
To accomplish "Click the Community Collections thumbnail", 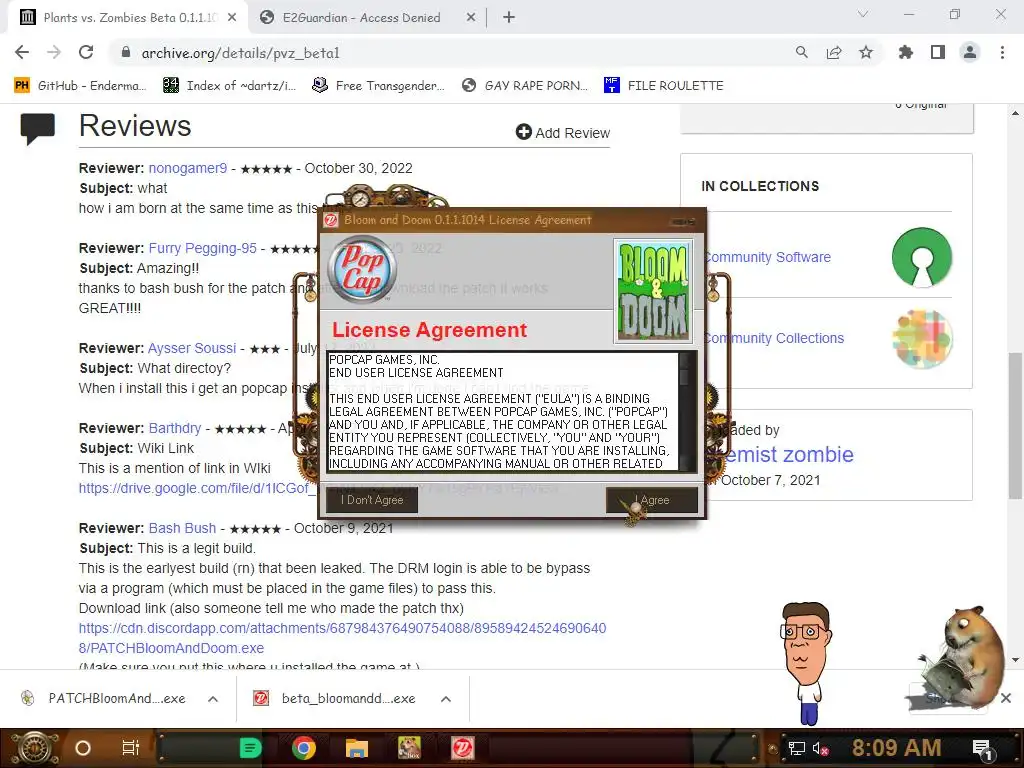I will tap(921, 339).
